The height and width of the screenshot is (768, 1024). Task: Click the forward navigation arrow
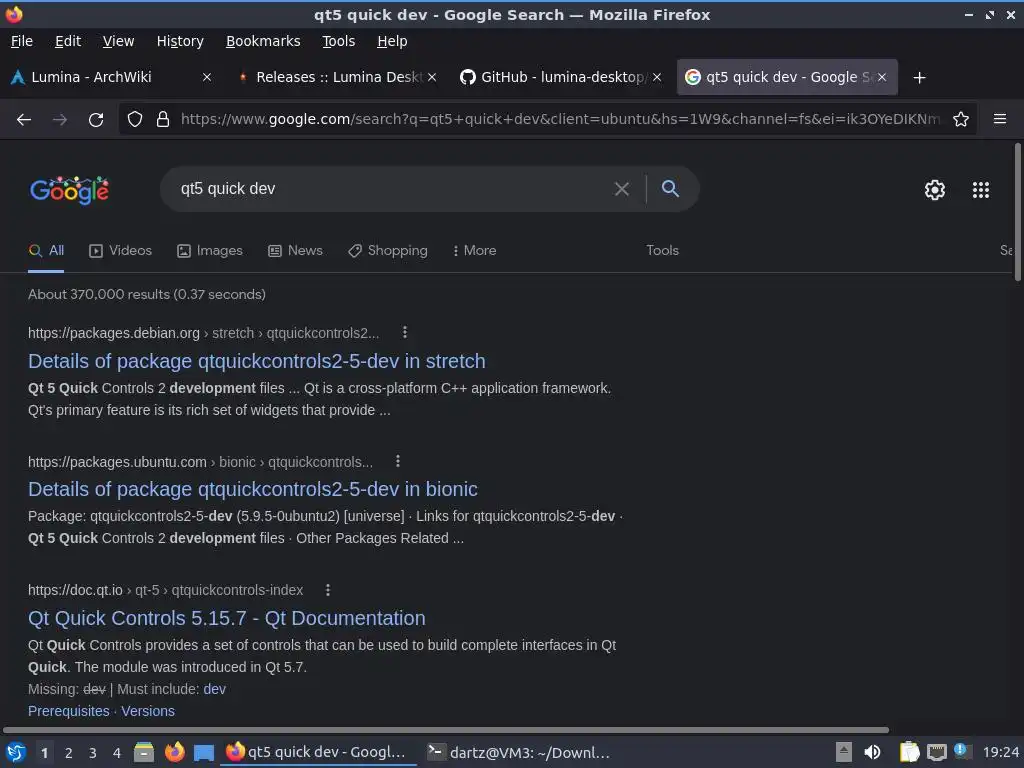click(59, 120)
